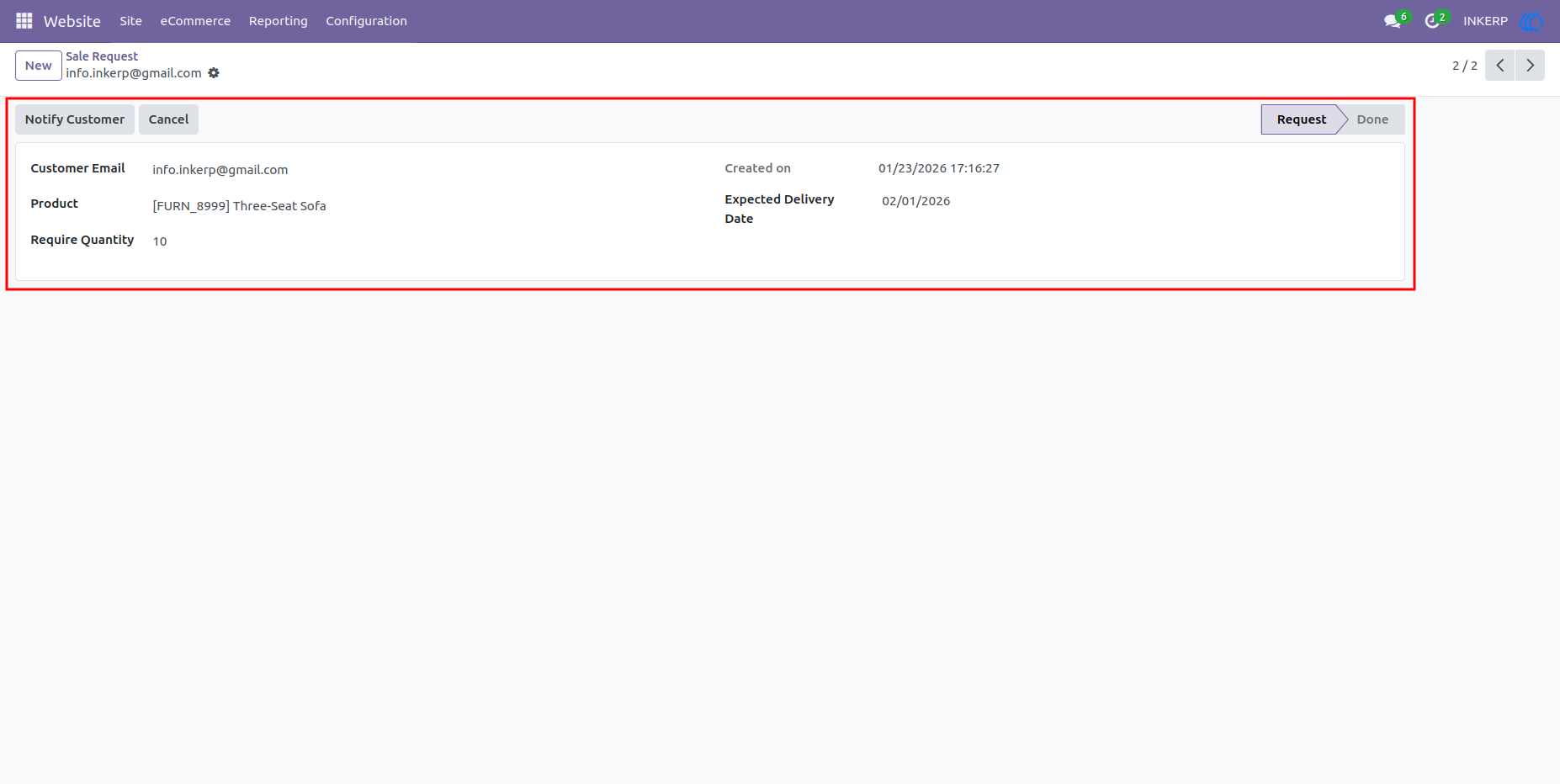Click the Customer Email label

77,168
